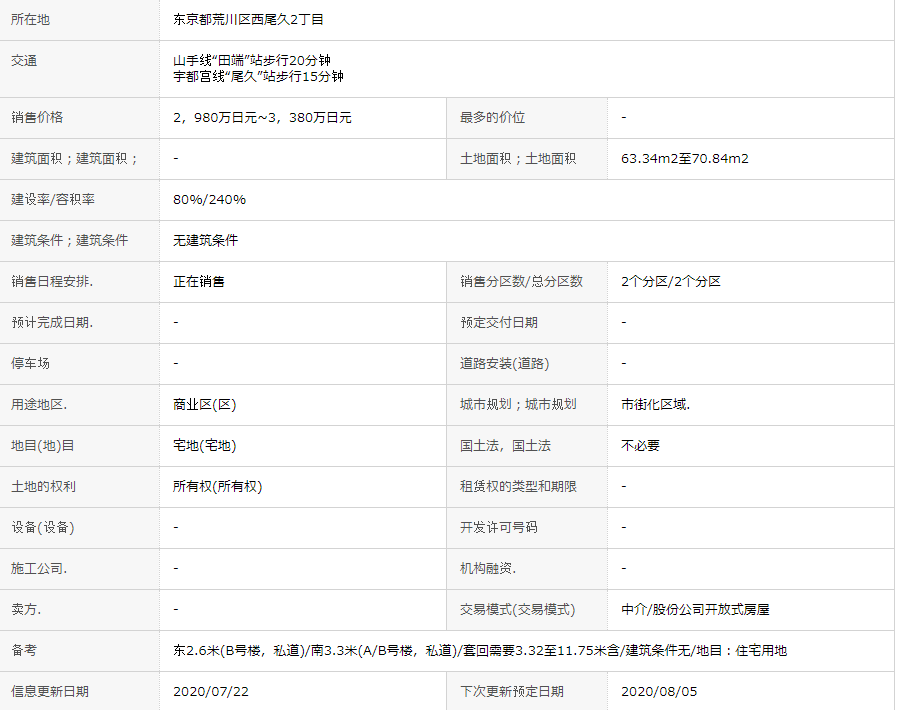
Task: Select the 无建筑条件 value cell
Action: (205, 240)
